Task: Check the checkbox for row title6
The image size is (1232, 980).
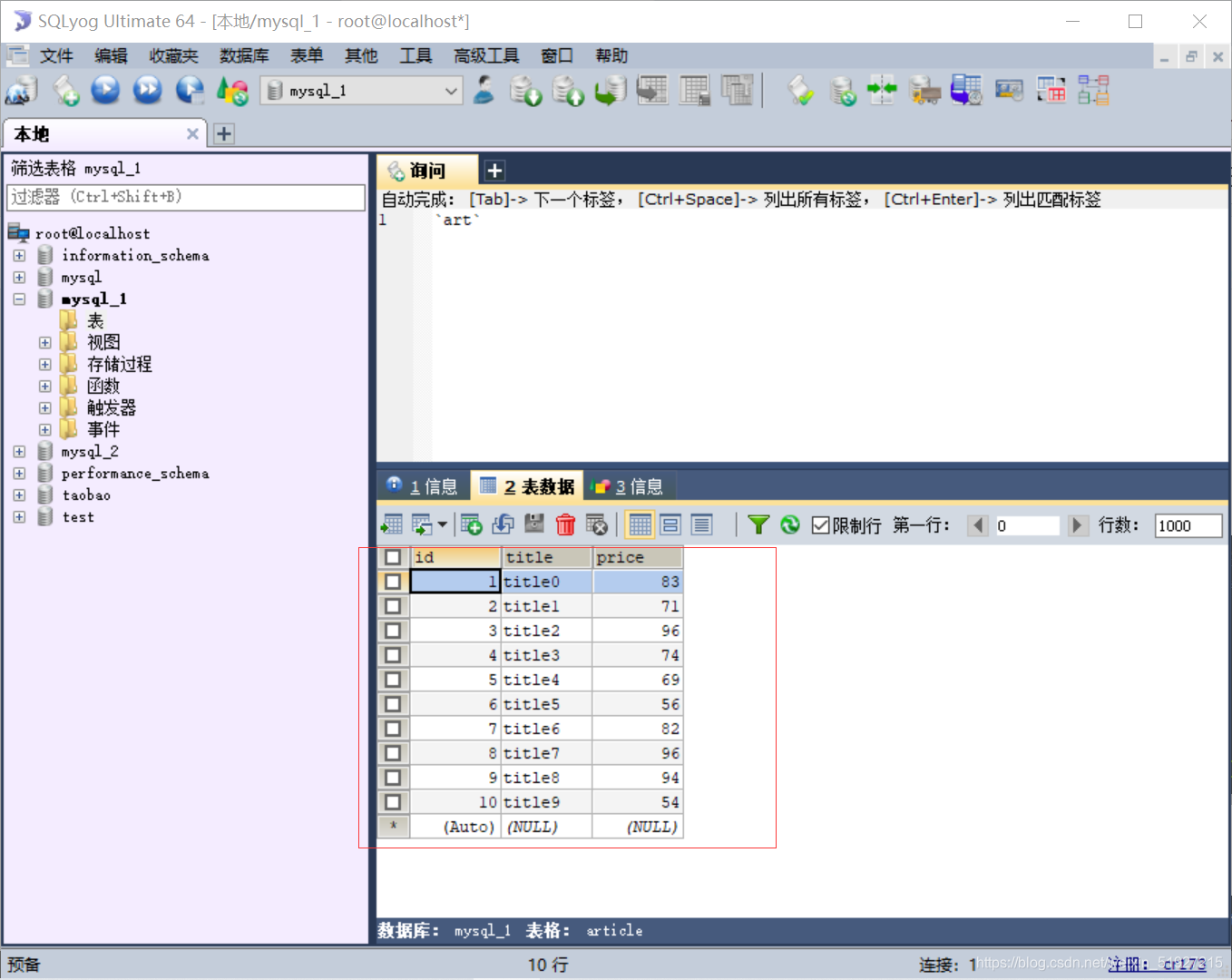Action: [393, 729]
